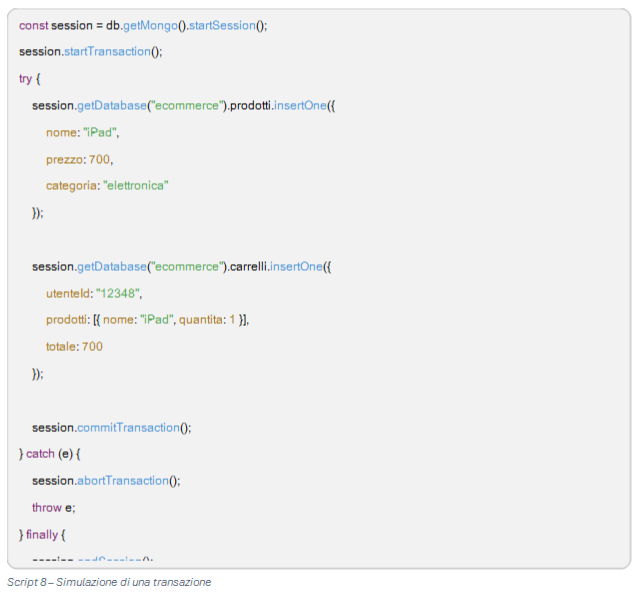Select the carrelli insertOne call
Viewport: 642px width, 599px height.
296,267
